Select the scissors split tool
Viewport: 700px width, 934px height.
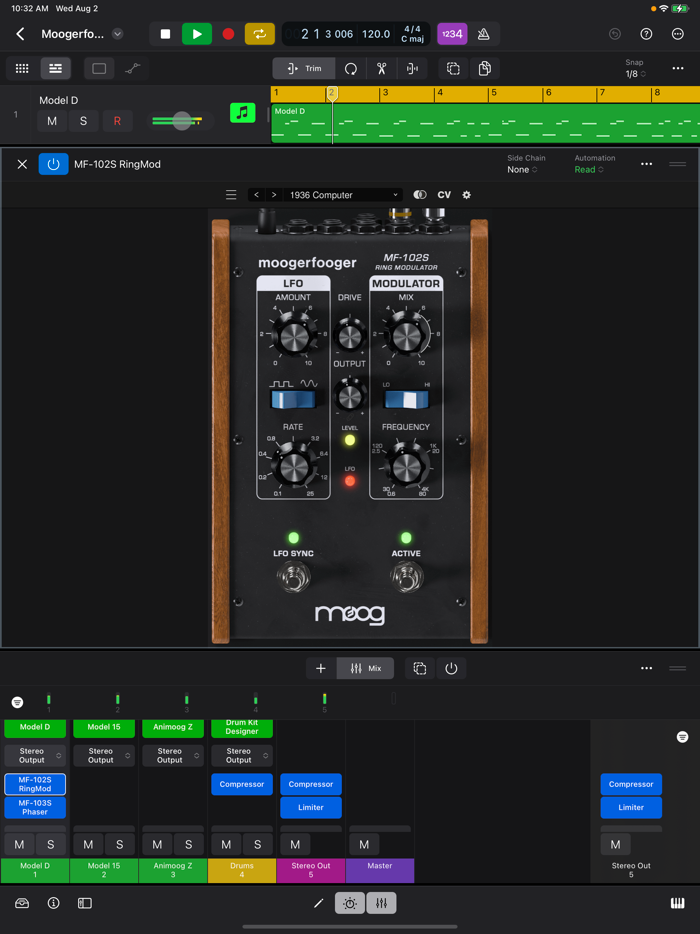pyautogui.click(x=381, y=69)
